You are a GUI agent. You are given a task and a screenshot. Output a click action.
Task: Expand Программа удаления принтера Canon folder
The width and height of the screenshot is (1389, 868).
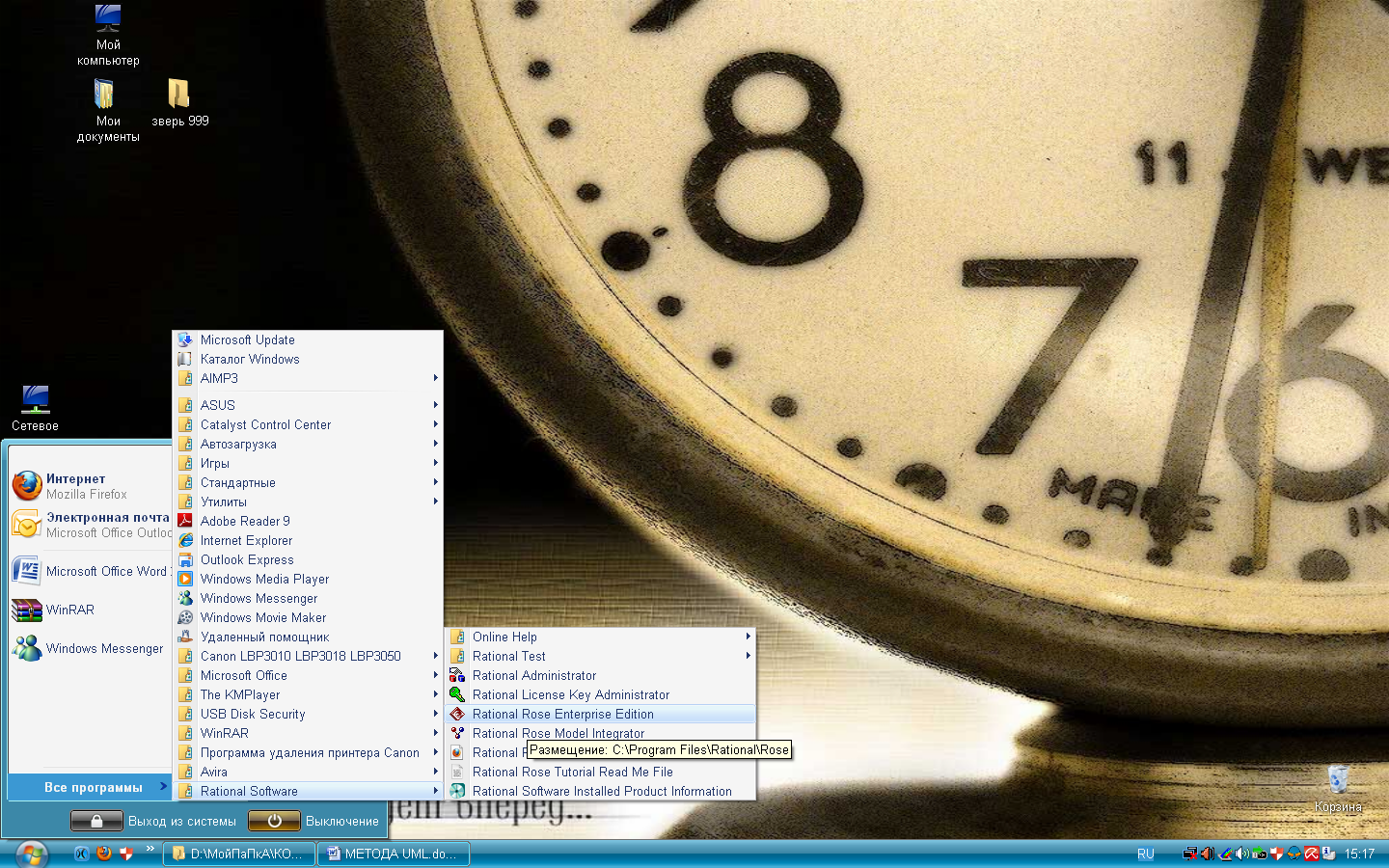(308, 752)
